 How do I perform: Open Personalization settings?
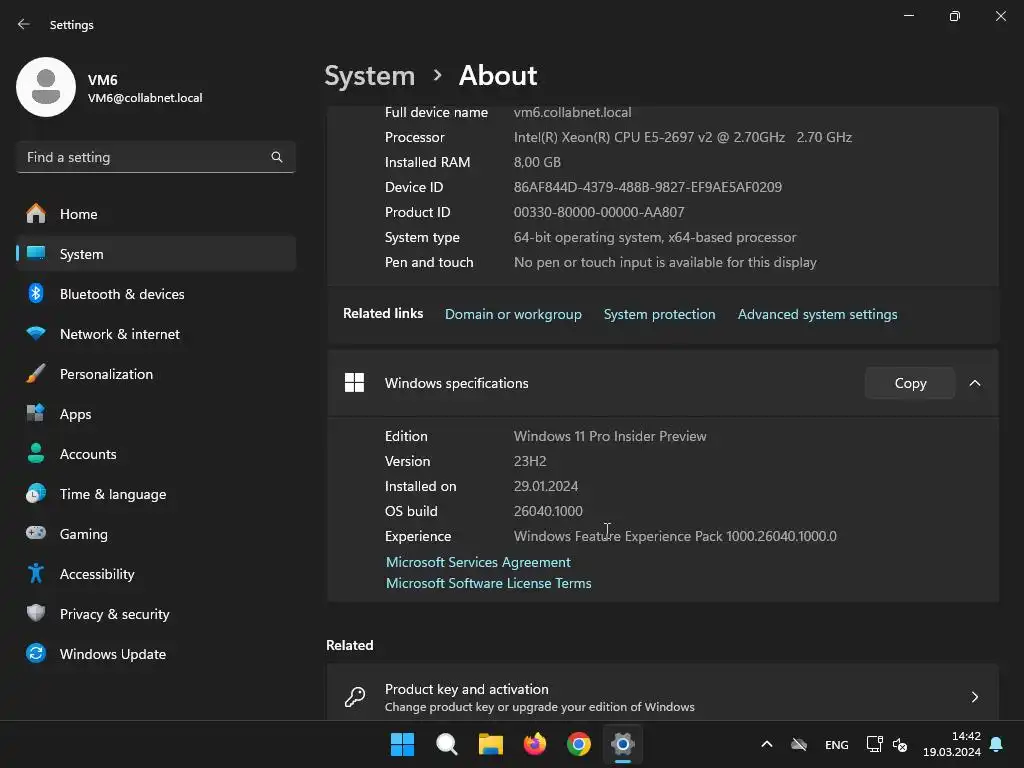(155, 374)
